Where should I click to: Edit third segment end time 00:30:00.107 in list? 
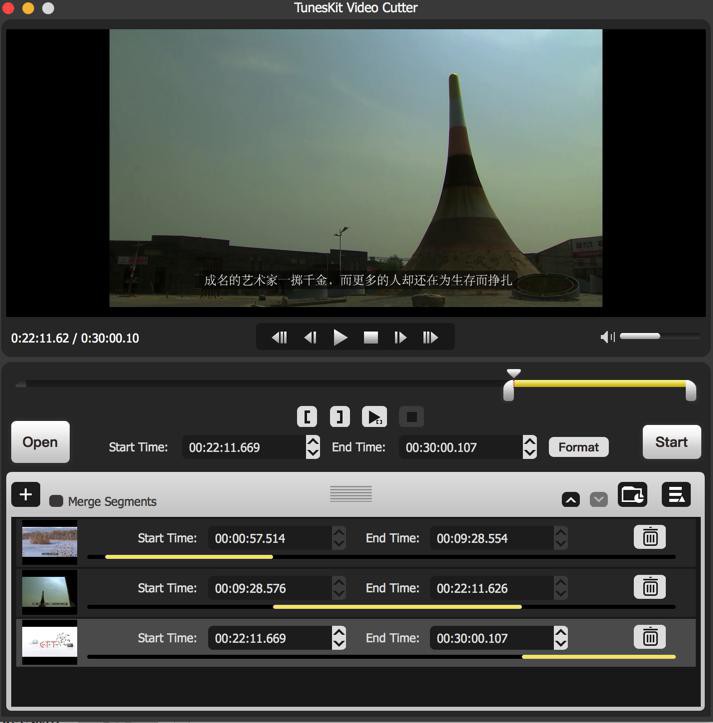[492, 638]
